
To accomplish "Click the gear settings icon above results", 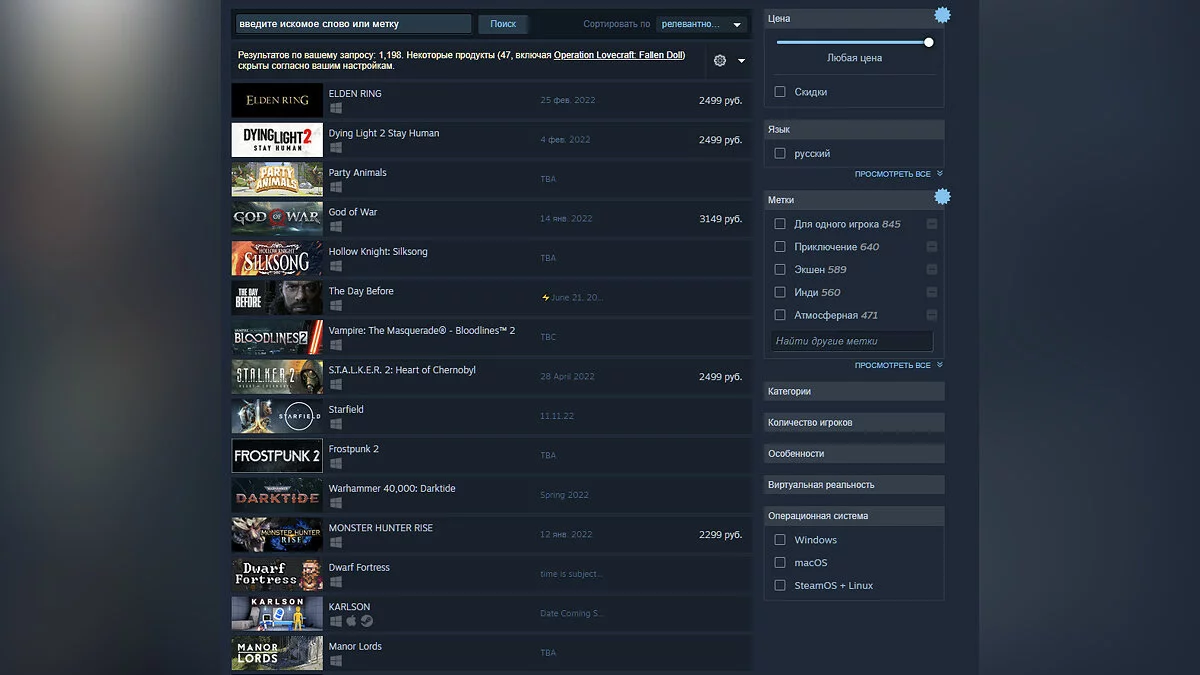I will click(720, 61).
